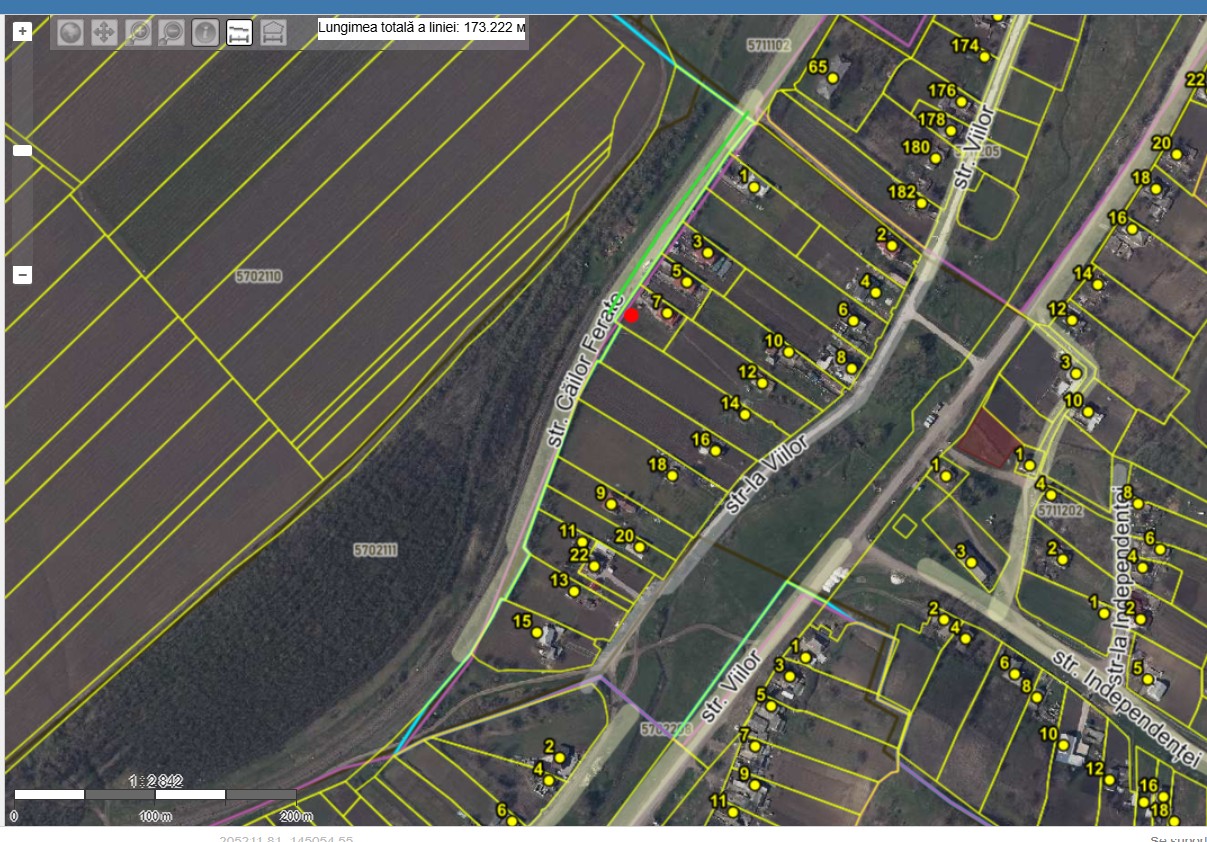Click cadastral label 5702110
Viewport: 1207px width, 842px height.
tap(259, 277)
